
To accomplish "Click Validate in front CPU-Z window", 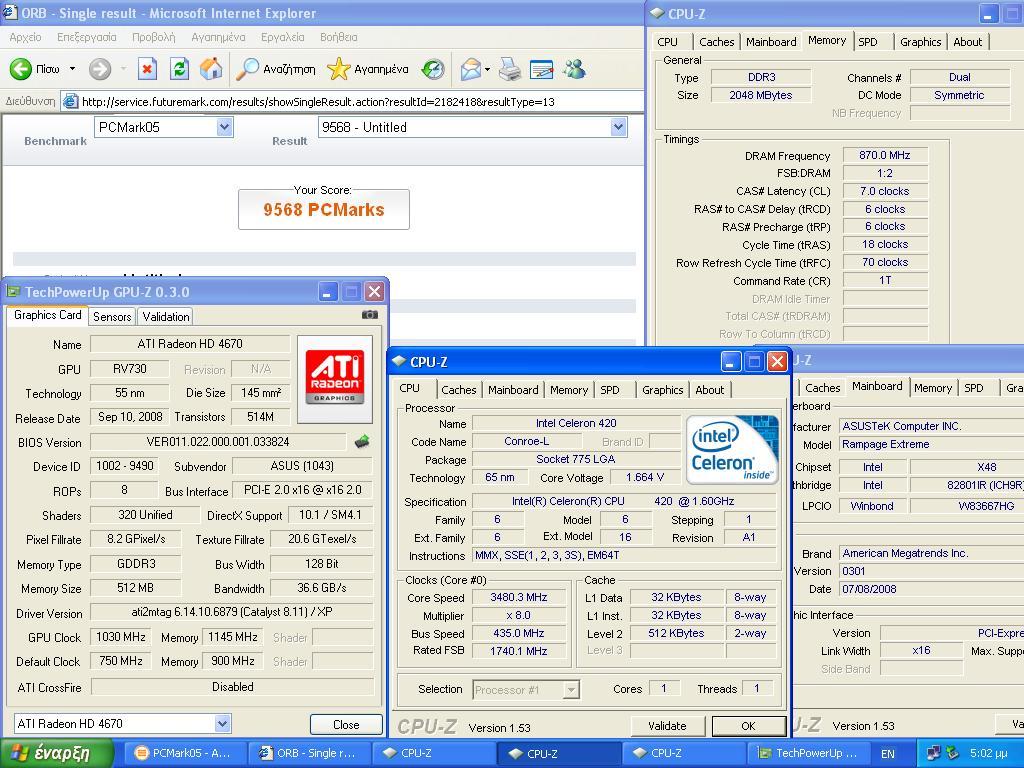I will pos(667,726).
